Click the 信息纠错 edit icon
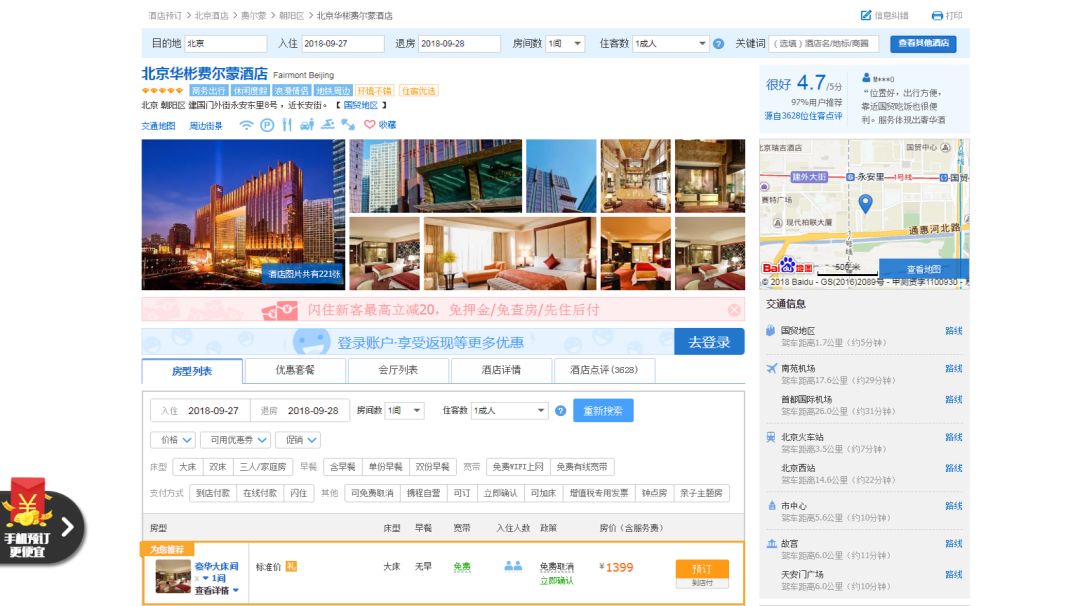1080x606 pixels. [866, 15]
